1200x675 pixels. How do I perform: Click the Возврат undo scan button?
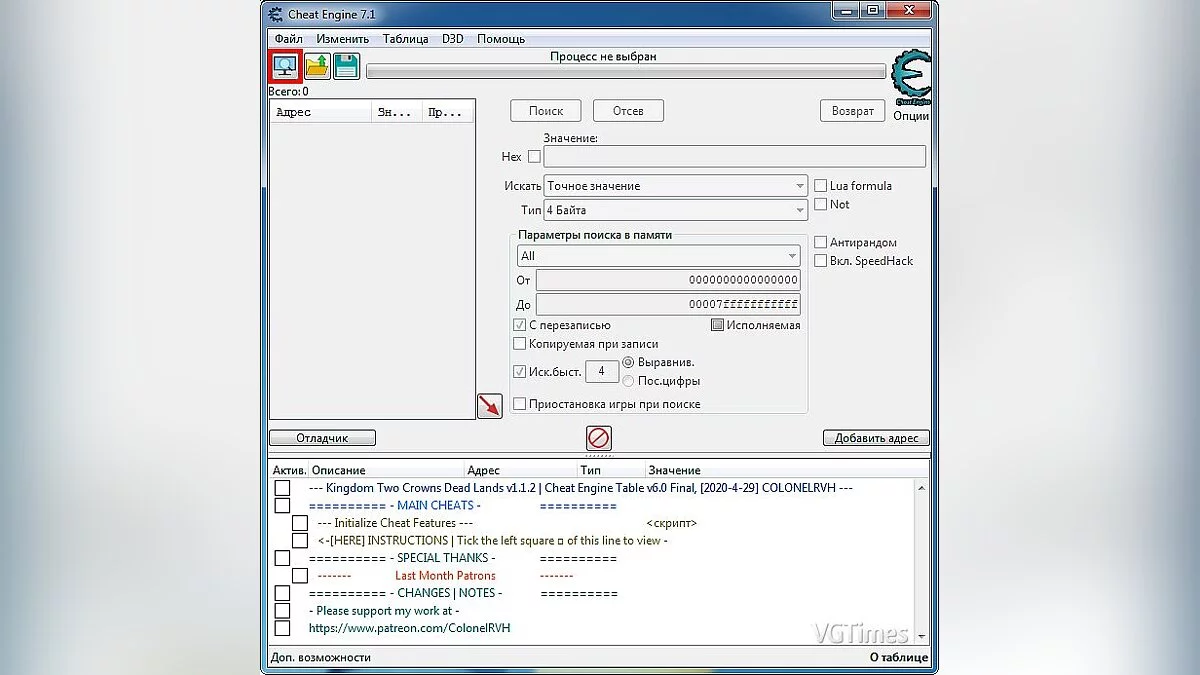(x=853, y=111)
